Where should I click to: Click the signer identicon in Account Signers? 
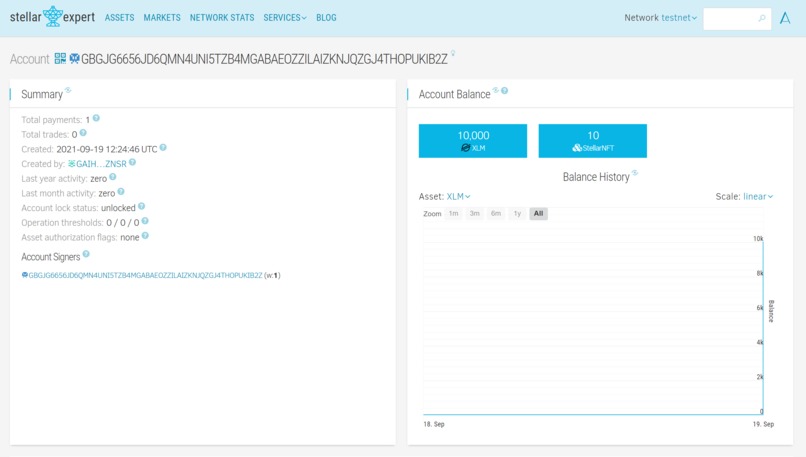click(24, 275)
